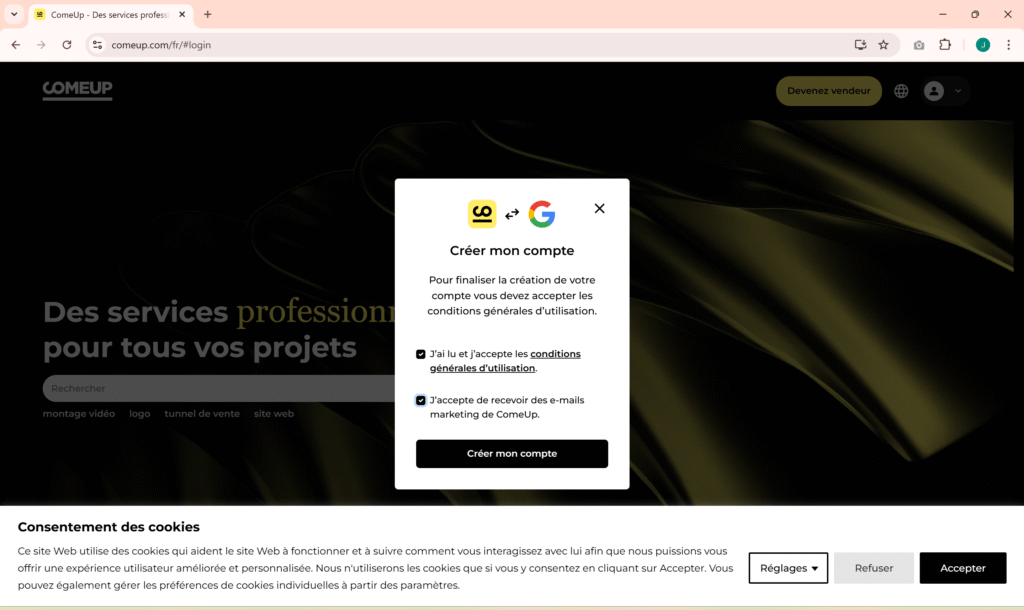The height and width of the screenshot is (610, 1024).
Task: Open the conditions générales d'utilisation link
Action: [555, 354]
